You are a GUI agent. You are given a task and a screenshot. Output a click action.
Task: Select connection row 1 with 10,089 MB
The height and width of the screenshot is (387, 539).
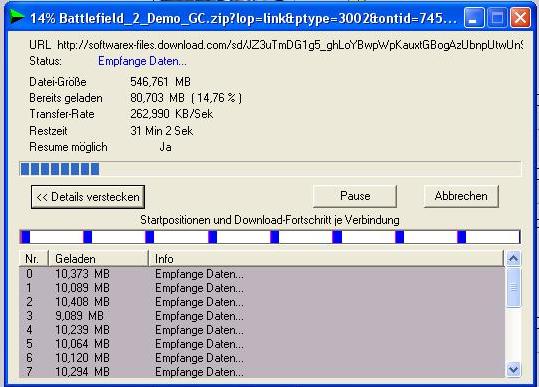[x=262, y=288]
